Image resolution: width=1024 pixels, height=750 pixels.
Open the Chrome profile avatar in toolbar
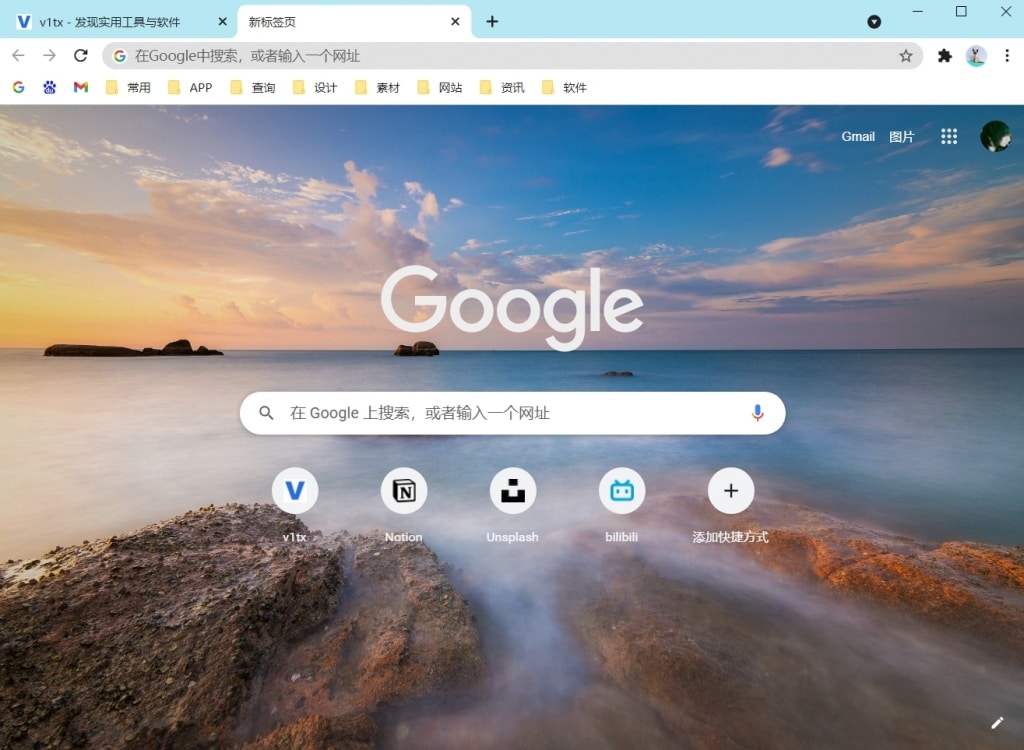point(976,56)
